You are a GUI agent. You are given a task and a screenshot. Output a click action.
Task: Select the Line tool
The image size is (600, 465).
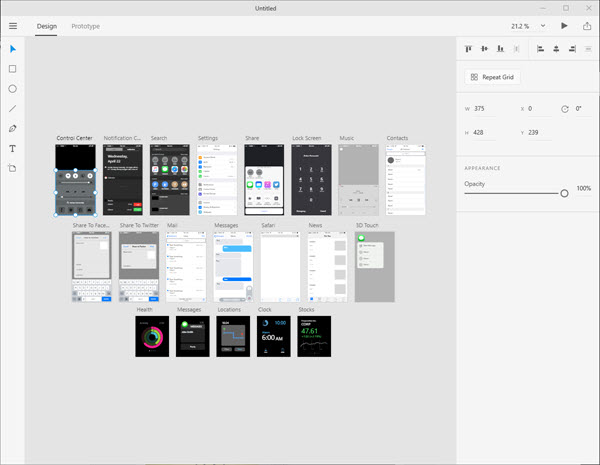pyautogui.click(x=13, y=109)
